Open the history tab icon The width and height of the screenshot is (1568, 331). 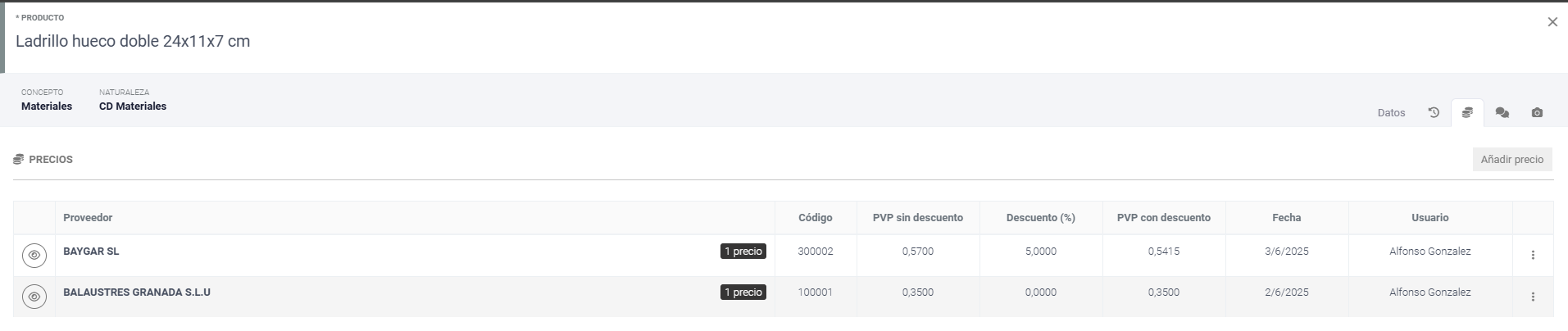pos(1434,113)
